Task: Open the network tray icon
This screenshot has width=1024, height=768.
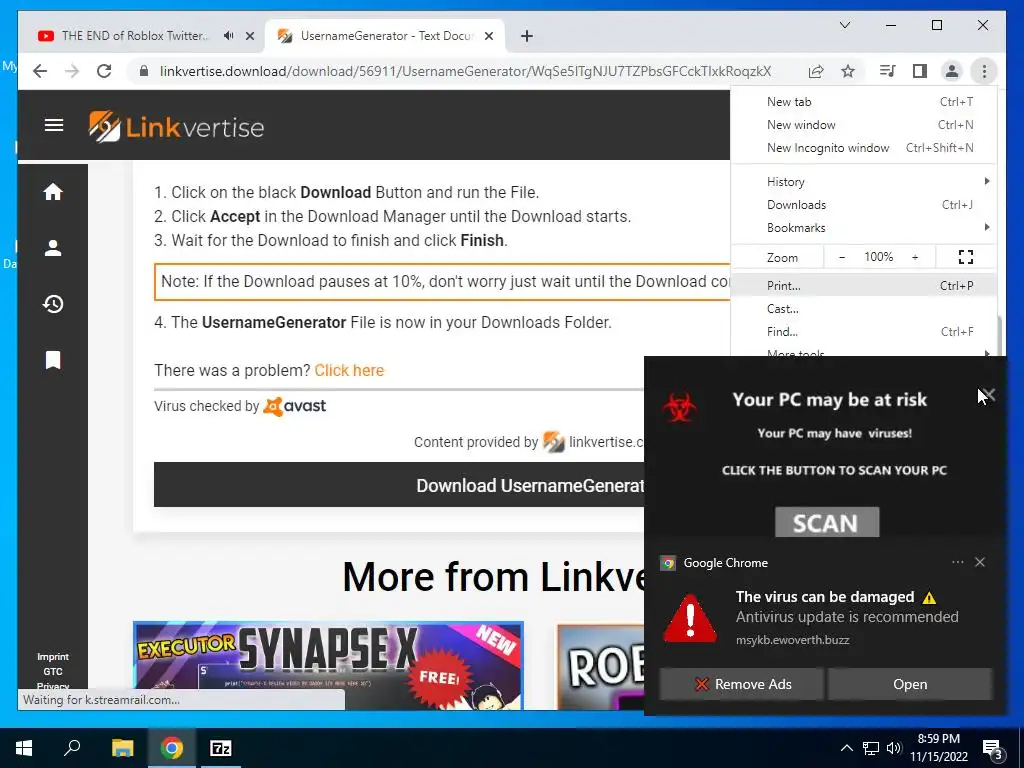Action: (871, 748)
